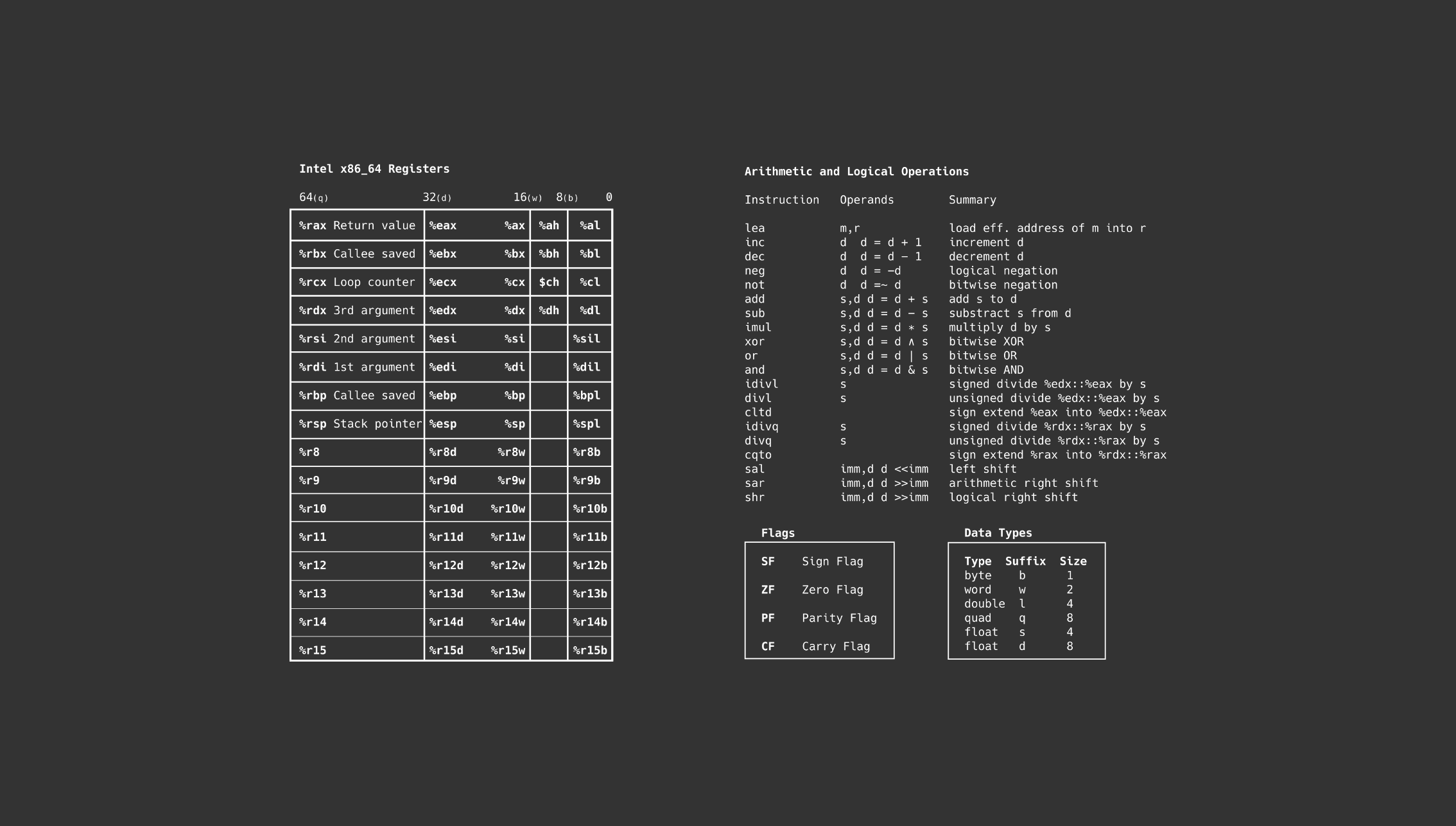This screenshot has height=826, width=1456.
Task: Select the %eax register cell
Action: (443, 225)
